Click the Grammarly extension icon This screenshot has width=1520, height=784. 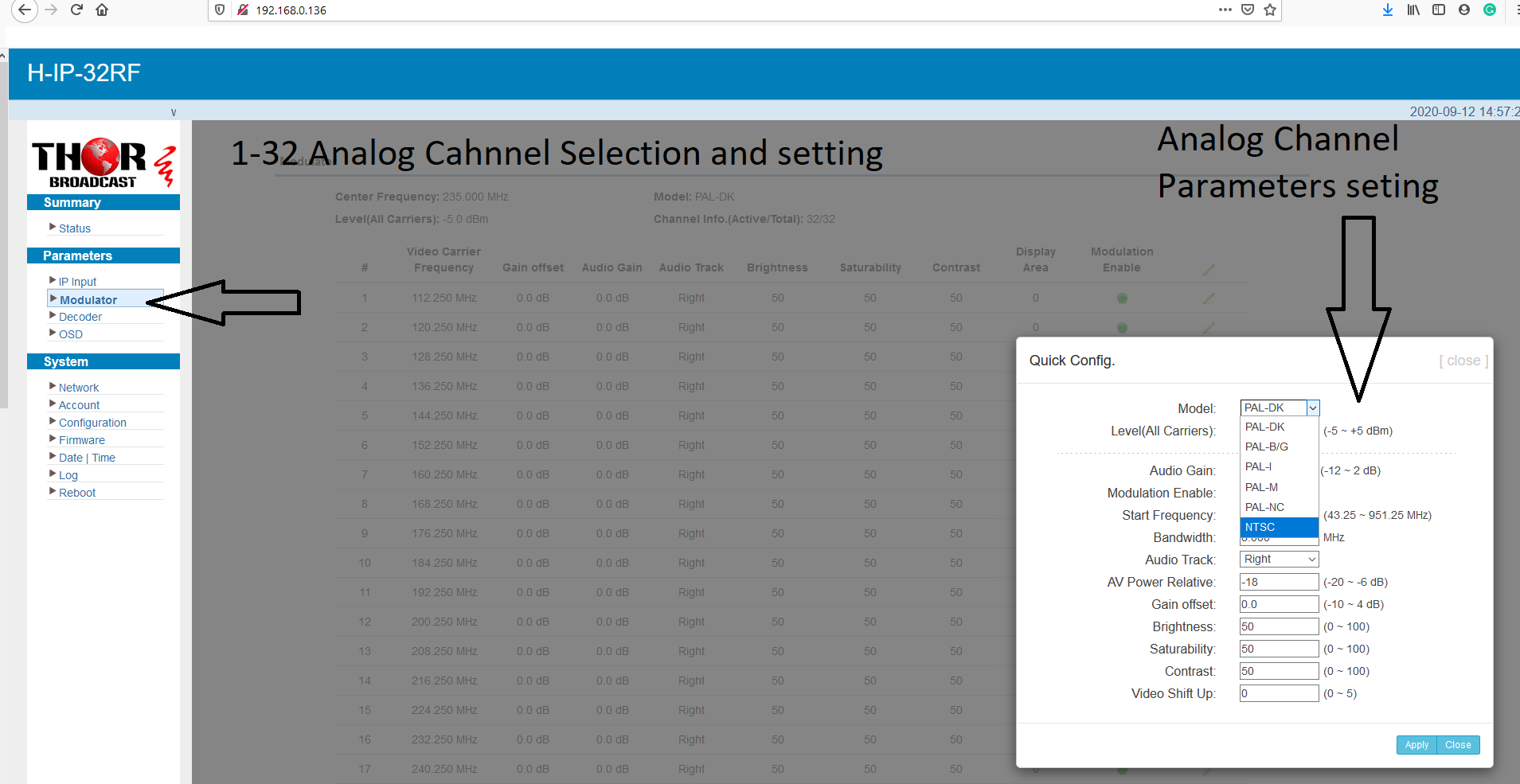pos(1490,10)
